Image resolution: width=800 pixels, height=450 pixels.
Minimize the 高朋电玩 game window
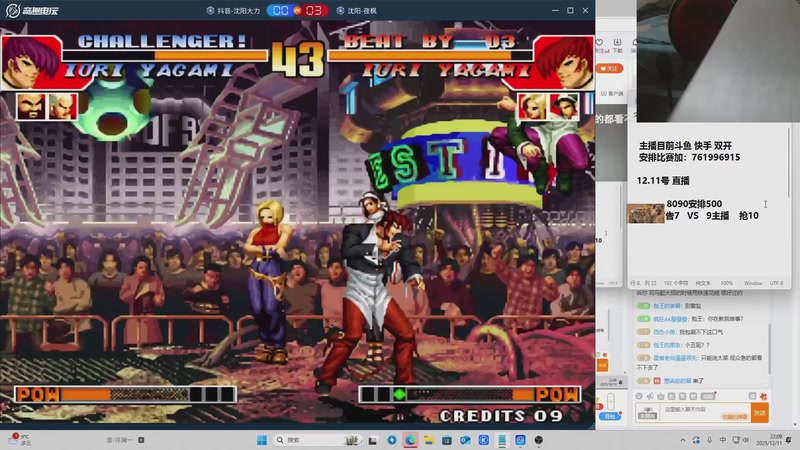point(555,10)
